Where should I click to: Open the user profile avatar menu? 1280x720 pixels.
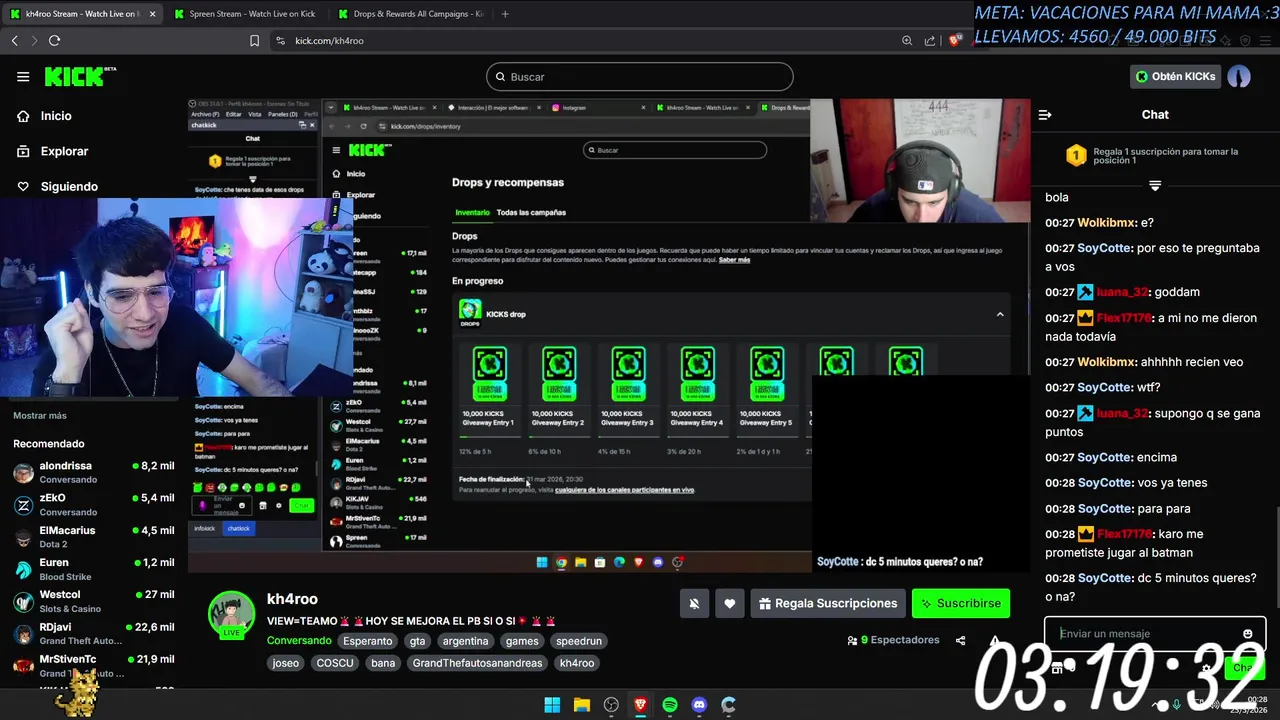point(1239,77)
